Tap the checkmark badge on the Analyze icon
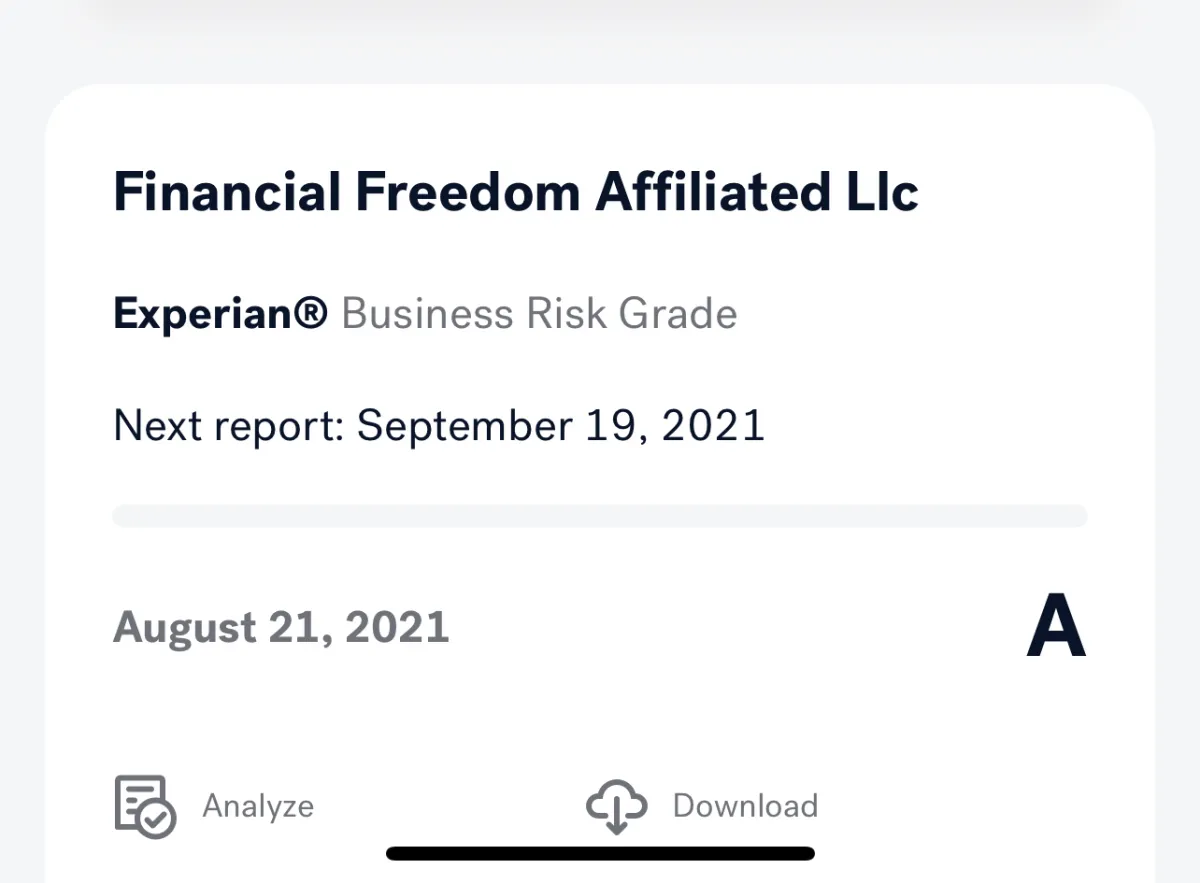The height and width of the screenshot is (883, 1200). click(159, 820)
